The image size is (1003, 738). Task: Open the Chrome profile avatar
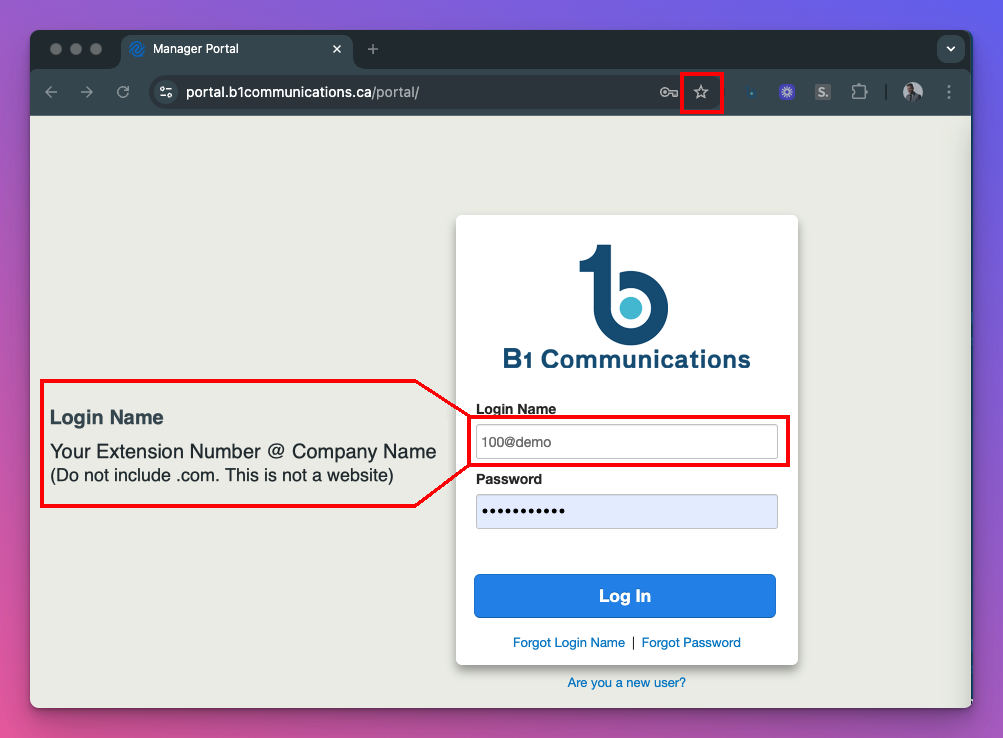coord(912,92)
